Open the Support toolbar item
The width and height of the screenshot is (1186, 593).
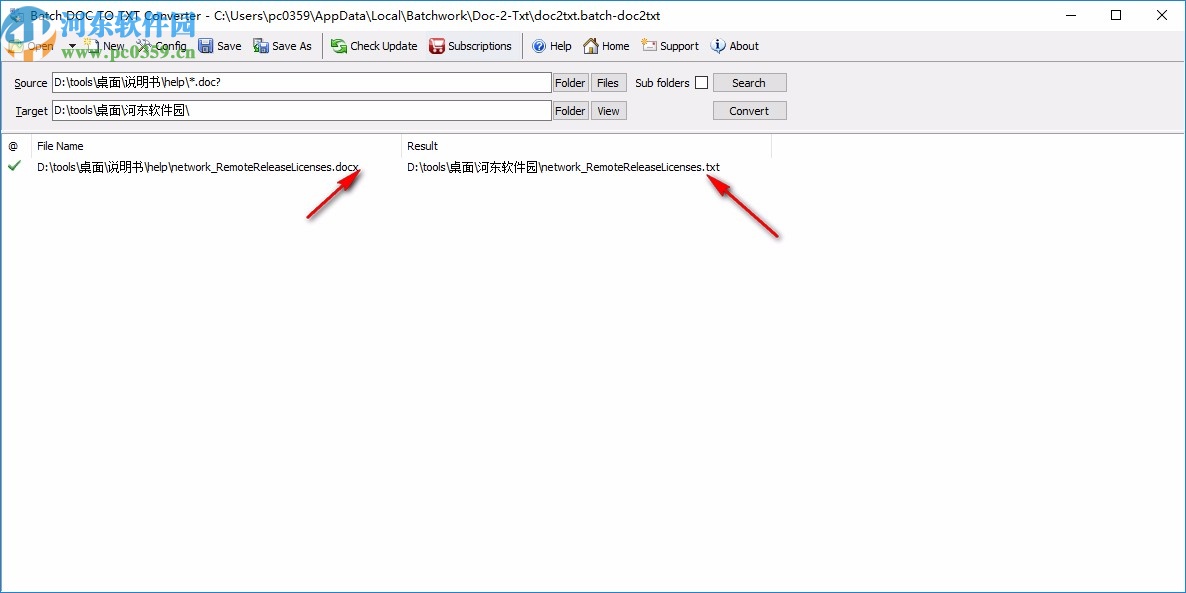click(669, 46)
